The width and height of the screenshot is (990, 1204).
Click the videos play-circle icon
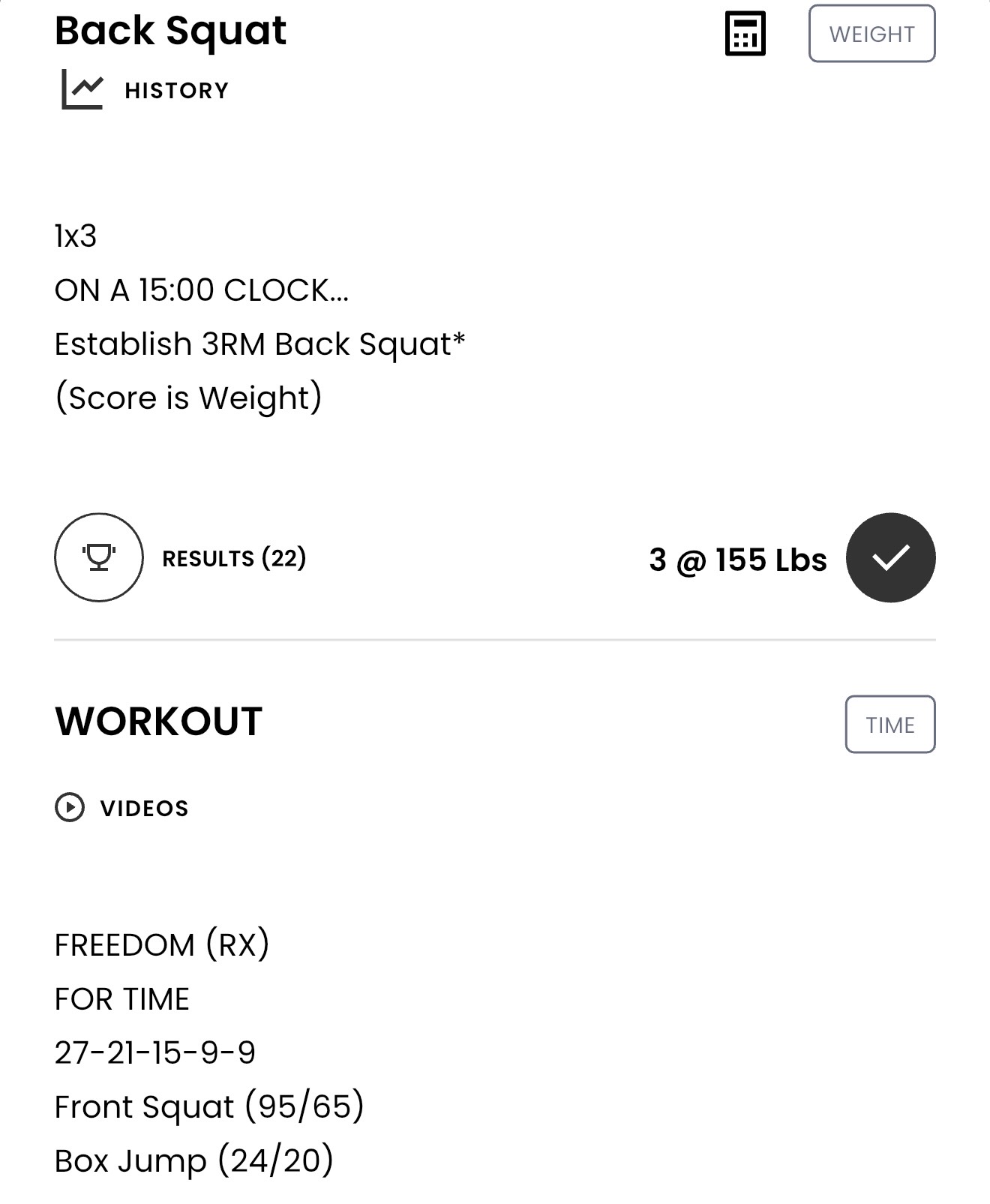pyautogui.click(x=70, y=807)
